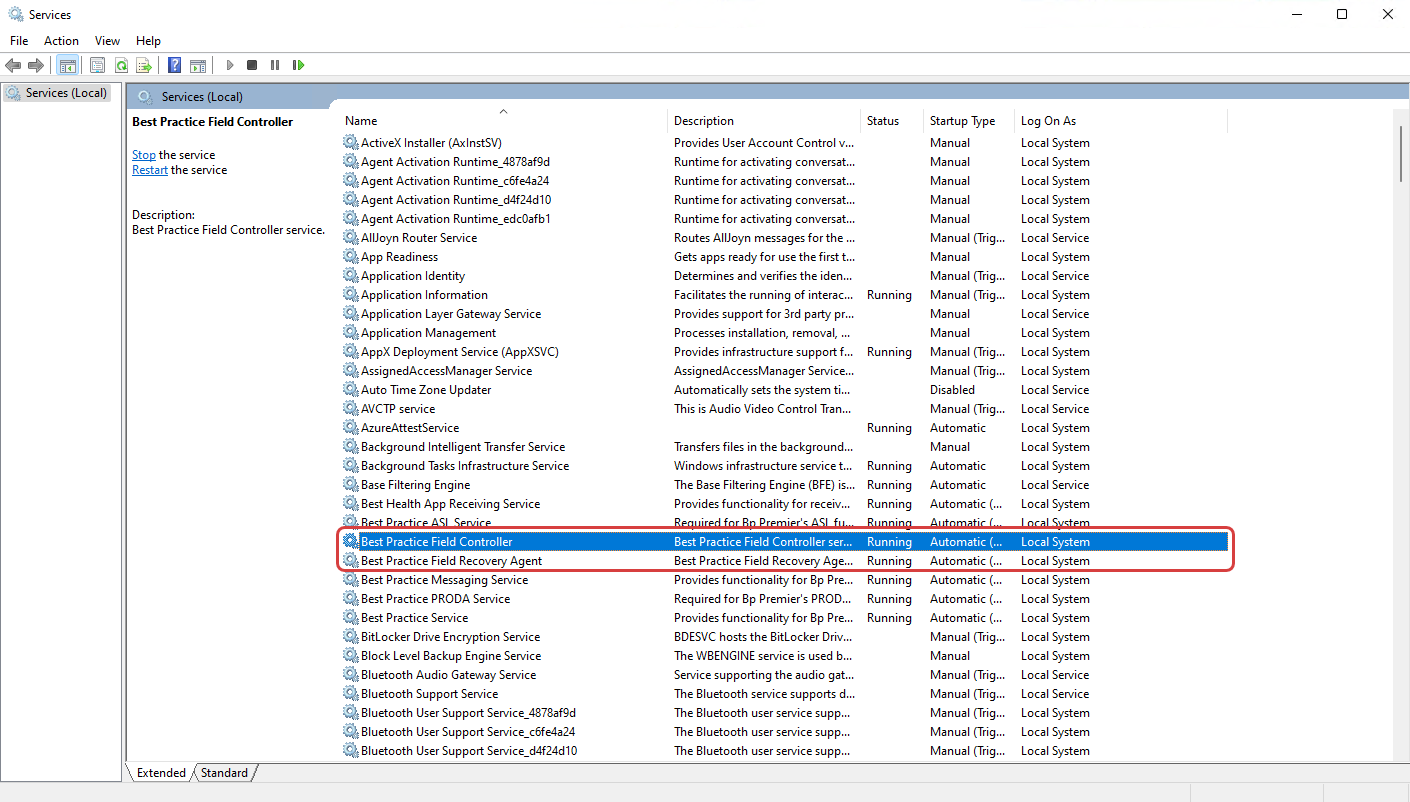Click Running status of AzureAttestService
The image size is (1410, 802).
coord(889,428)
